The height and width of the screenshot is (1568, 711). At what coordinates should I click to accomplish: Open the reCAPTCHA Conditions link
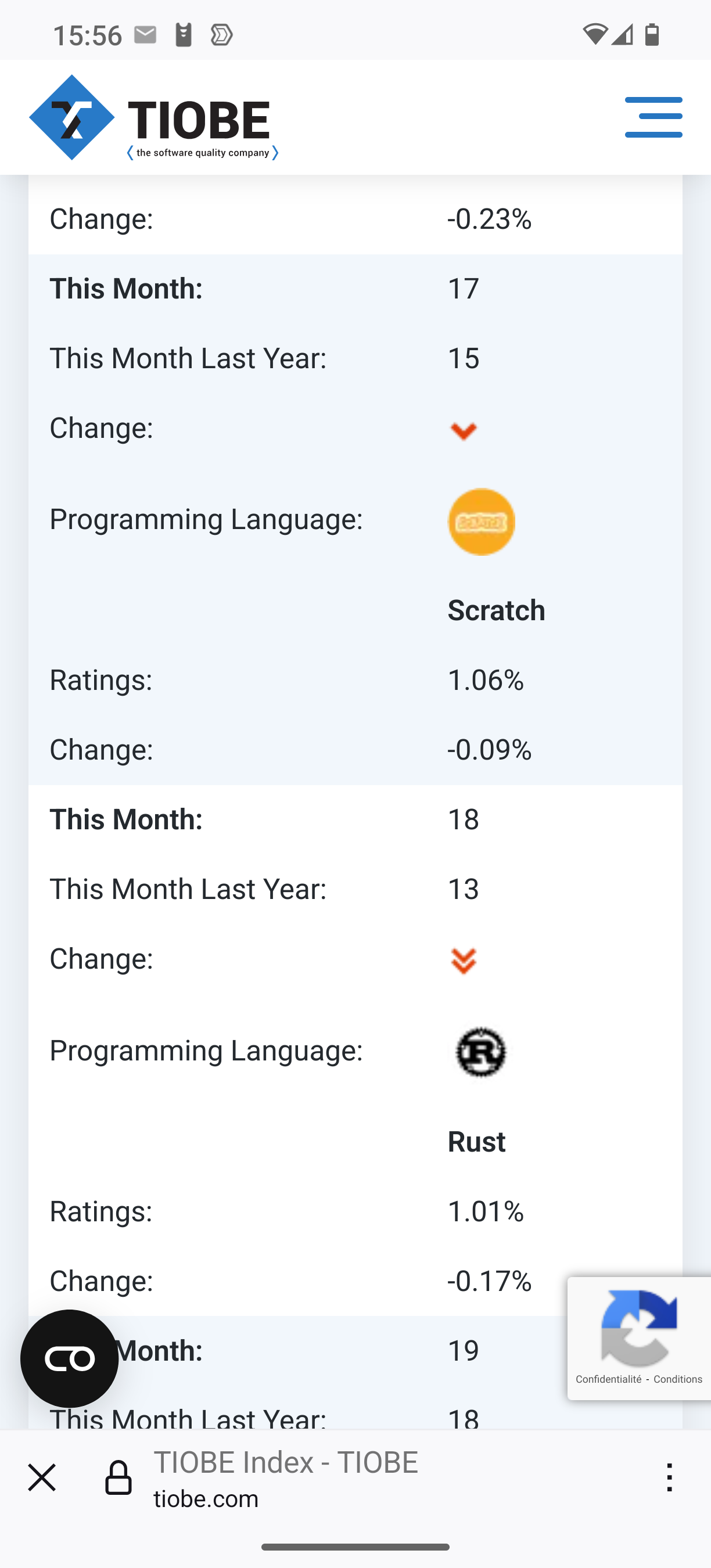click(677, 1379)
